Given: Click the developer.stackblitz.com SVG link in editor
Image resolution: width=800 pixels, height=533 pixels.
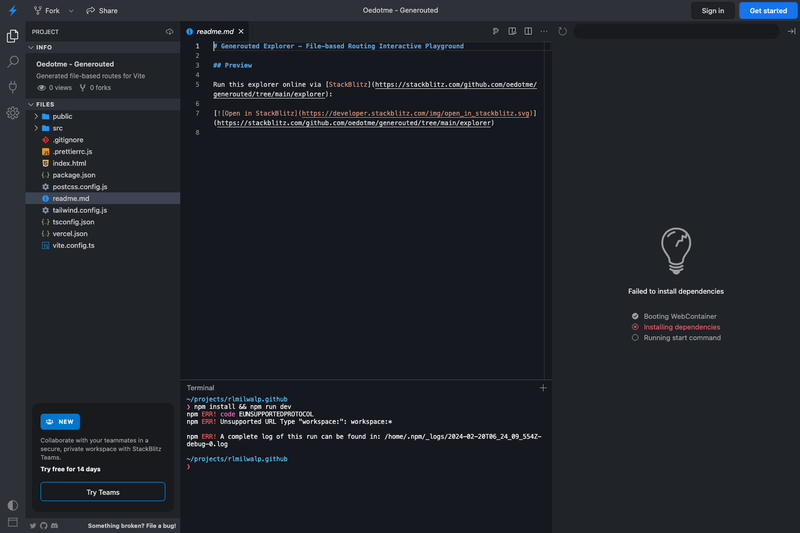Looking at the screenshot, I should point(416,113).
